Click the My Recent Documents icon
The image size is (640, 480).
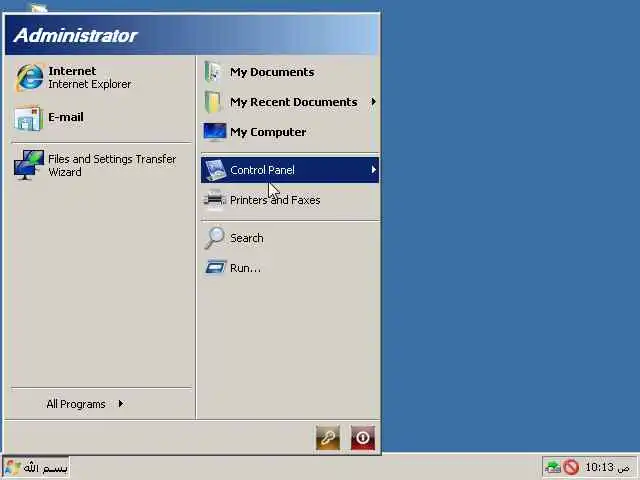[x=213, y=102]
